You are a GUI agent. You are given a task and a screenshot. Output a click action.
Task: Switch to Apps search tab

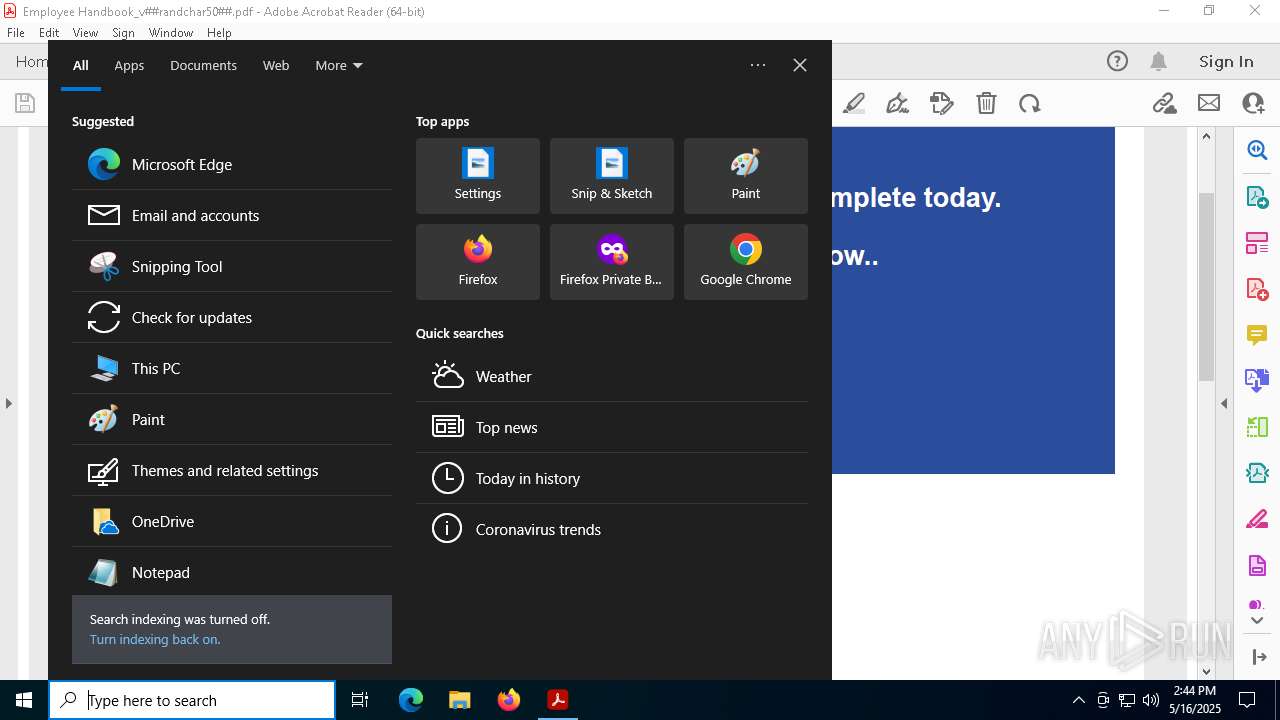click(x=129, y=65)
